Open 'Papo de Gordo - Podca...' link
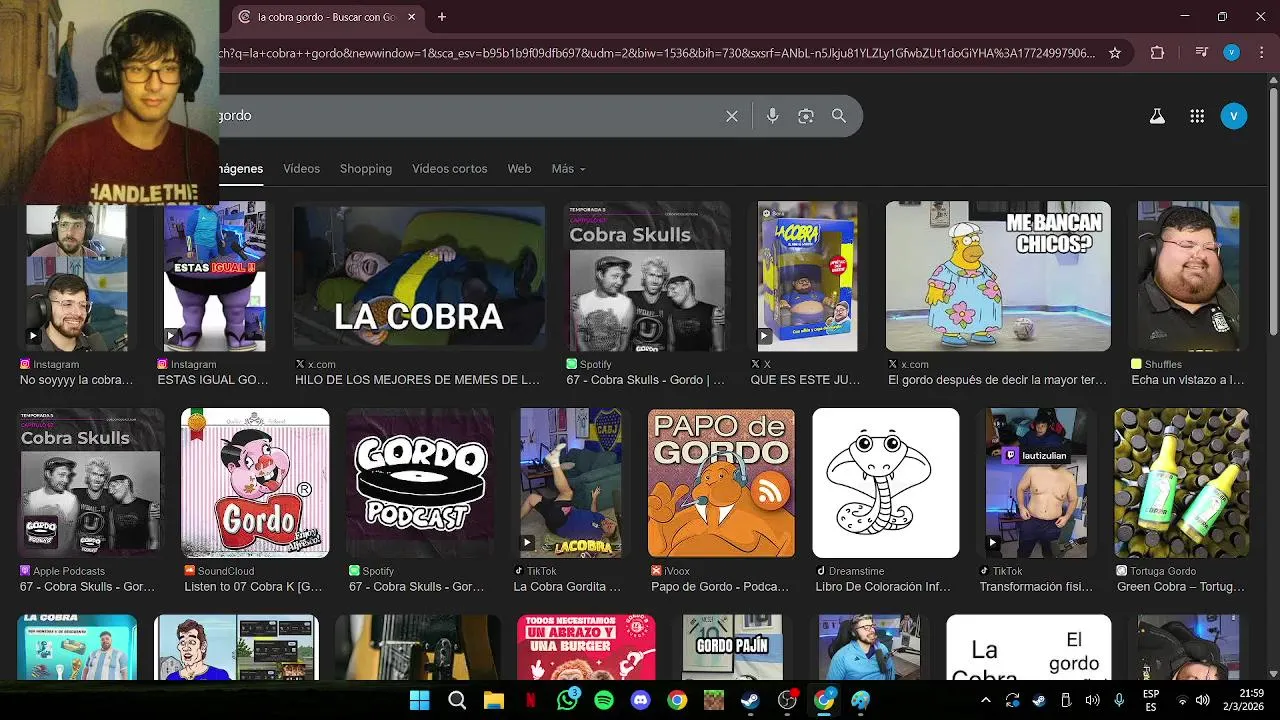Image resolution: width=1280 pixels, height=720 pixels. [x=720, y=587]
